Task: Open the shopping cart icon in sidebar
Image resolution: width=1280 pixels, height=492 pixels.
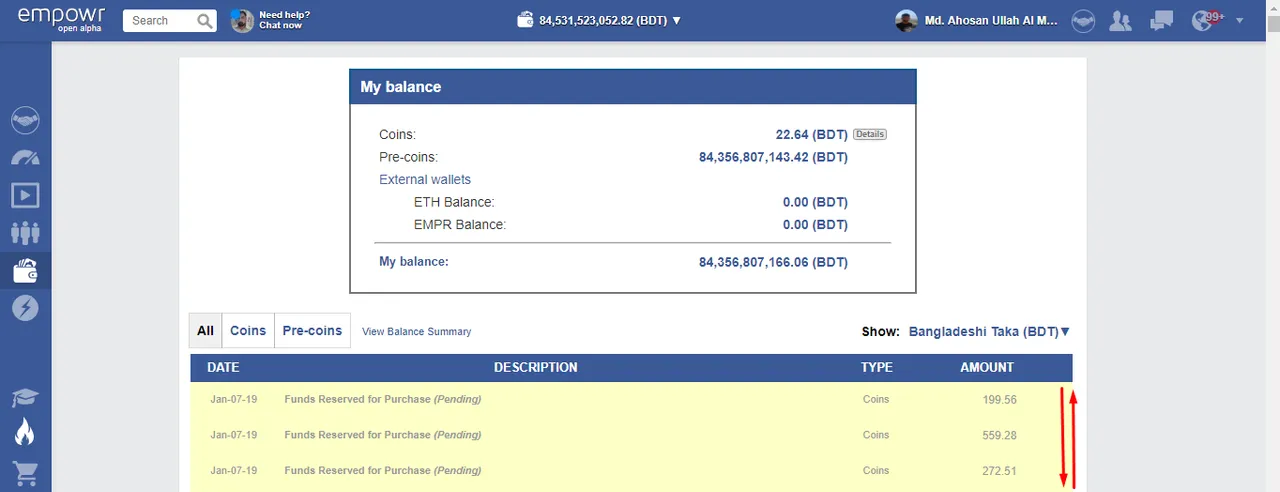Action: point(25,471)
